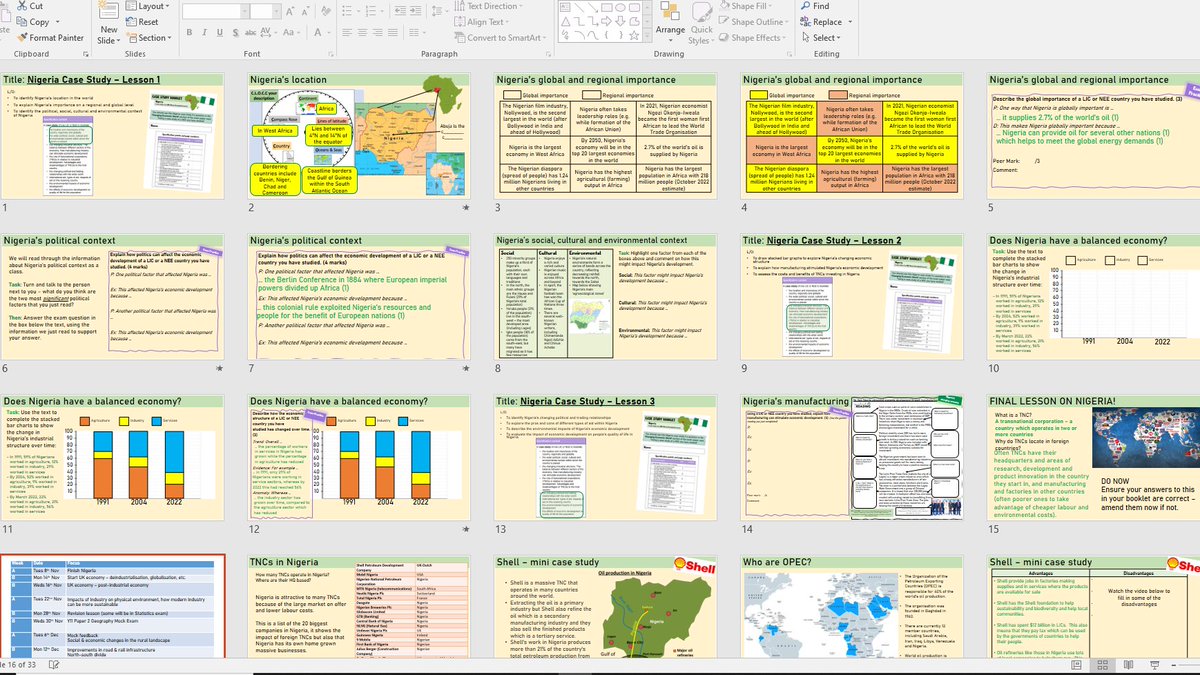Click Convert to SmartArt
The image size is (1200, 675).
[500, 38]
